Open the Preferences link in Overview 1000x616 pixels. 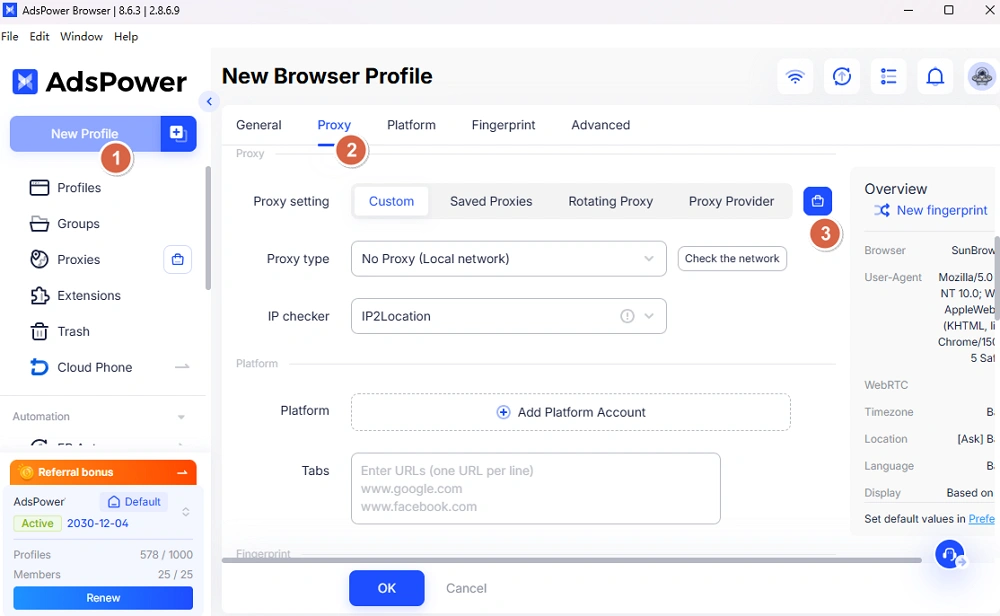click(982, 519)
